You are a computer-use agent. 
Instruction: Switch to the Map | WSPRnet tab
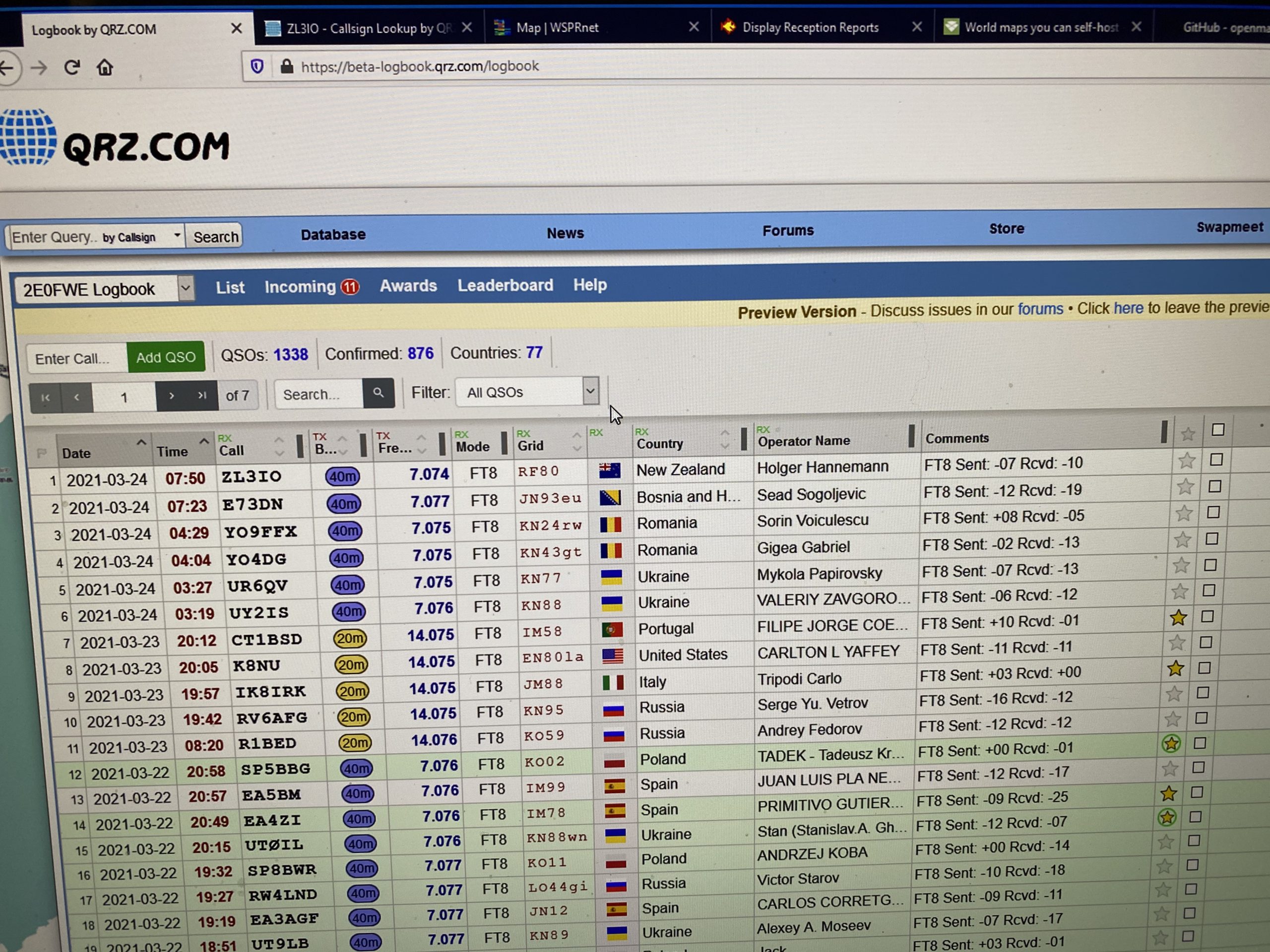point(557,28)
